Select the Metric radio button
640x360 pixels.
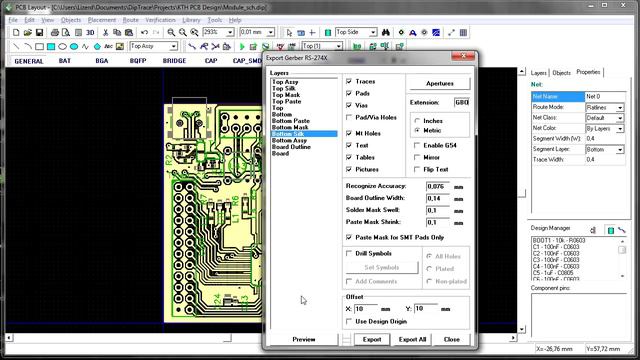point(417,130)
